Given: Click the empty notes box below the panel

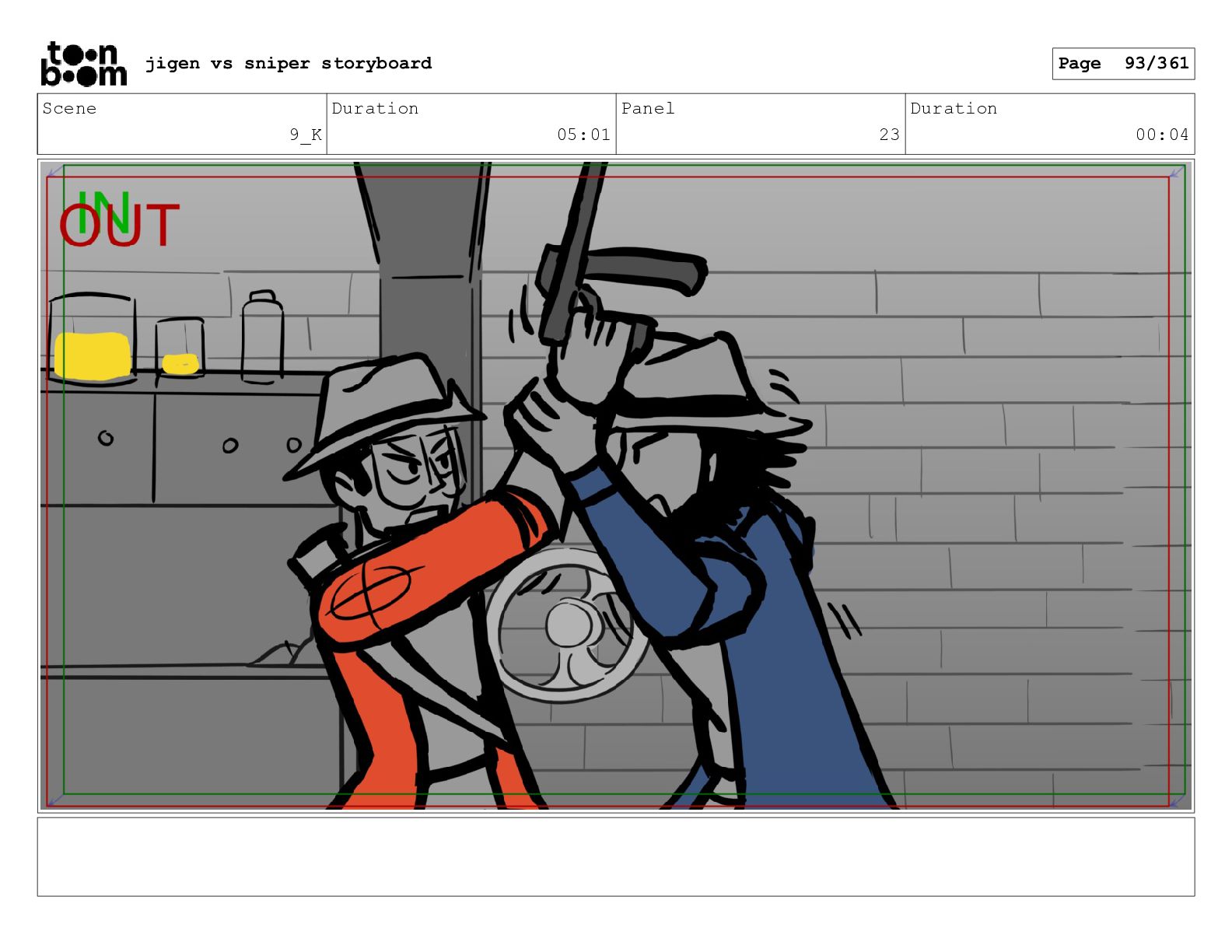Looking at the screenshot, I should pos(616,856).
